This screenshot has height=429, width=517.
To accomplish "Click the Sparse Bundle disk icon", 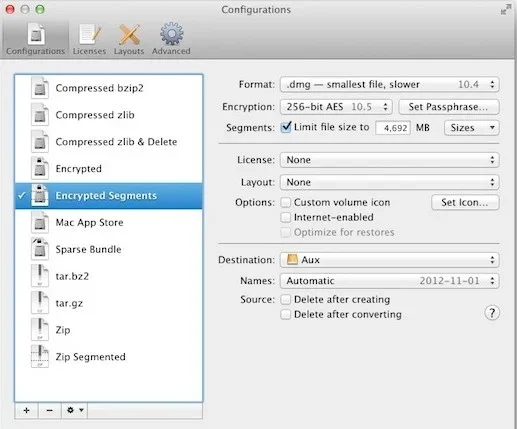I will tap(40, 249).
